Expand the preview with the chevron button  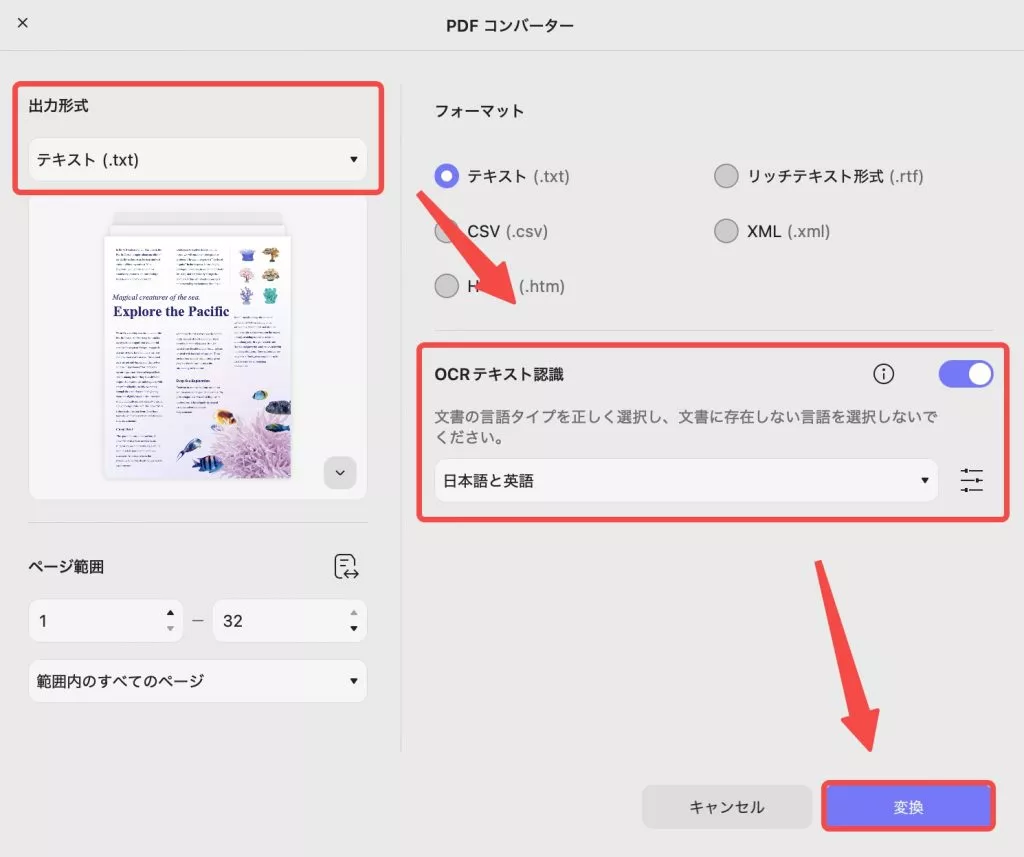pos(340,472)
